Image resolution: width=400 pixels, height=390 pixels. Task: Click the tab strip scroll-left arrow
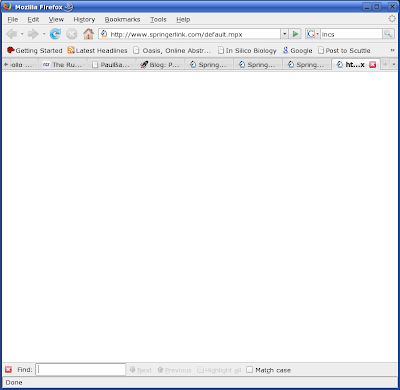[x=6, y=64]
